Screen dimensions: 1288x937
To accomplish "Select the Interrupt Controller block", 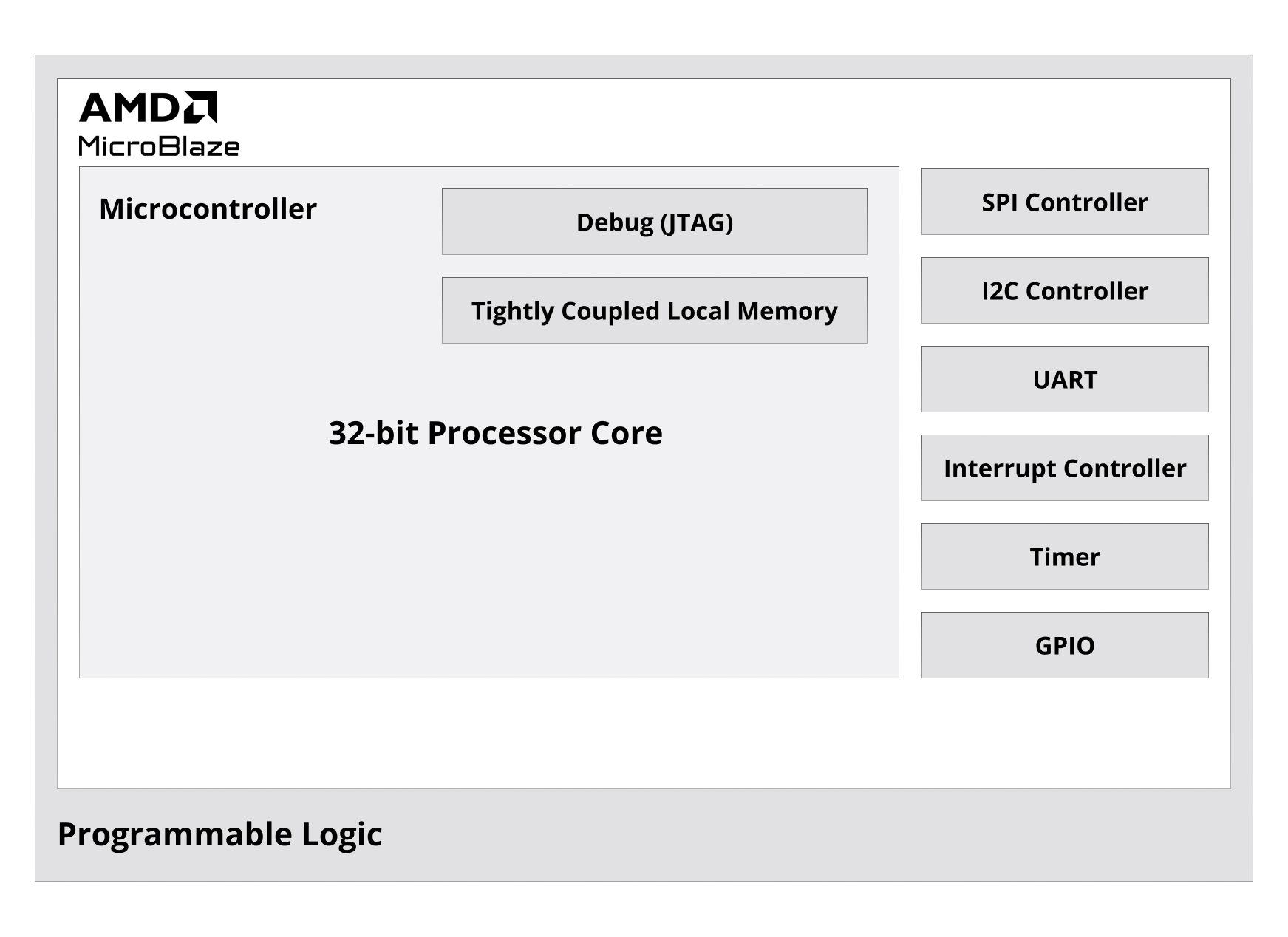I will (1064, 468).
